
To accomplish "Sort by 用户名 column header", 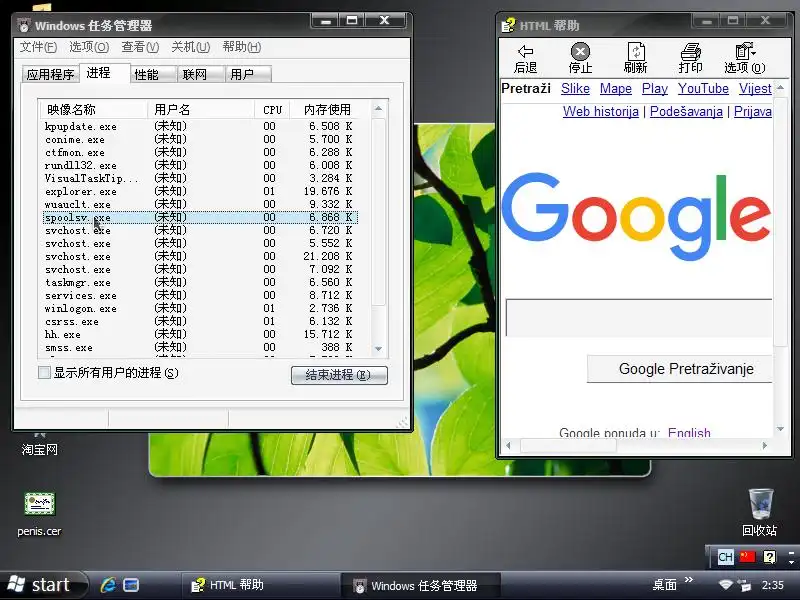I will [201, 110].
